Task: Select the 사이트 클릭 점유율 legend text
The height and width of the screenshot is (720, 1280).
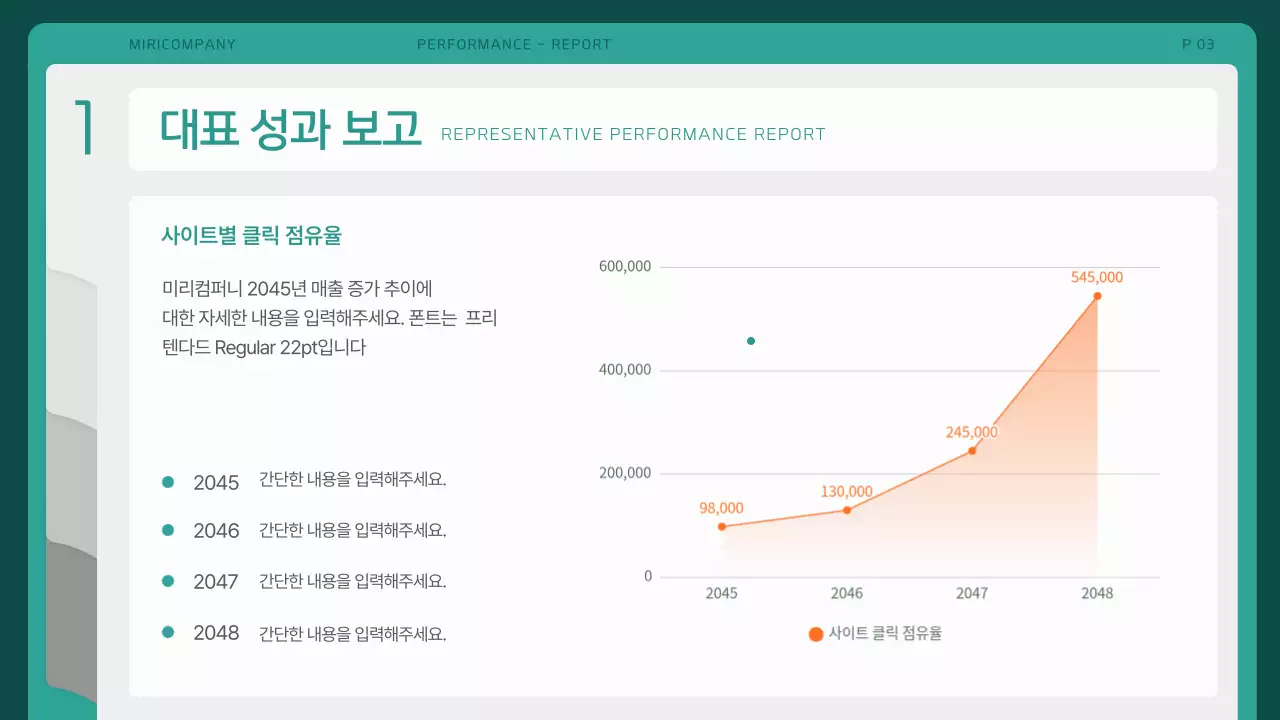Action: pos(886,633)
